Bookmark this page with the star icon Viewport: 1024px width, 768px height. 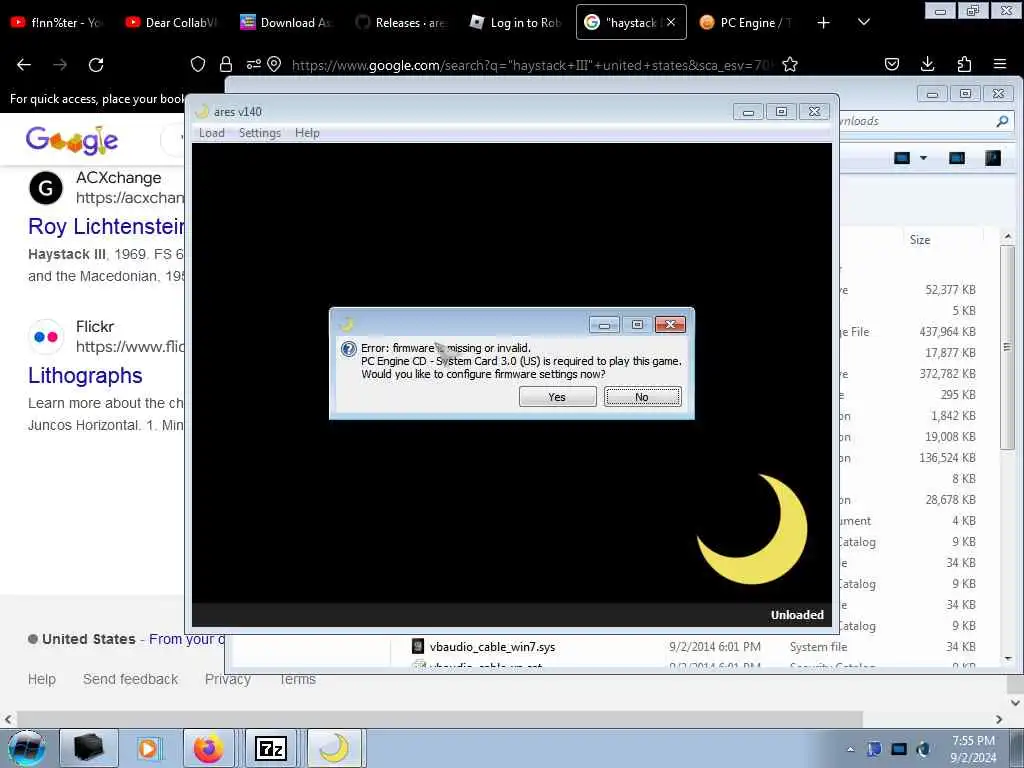click(790, 64)
